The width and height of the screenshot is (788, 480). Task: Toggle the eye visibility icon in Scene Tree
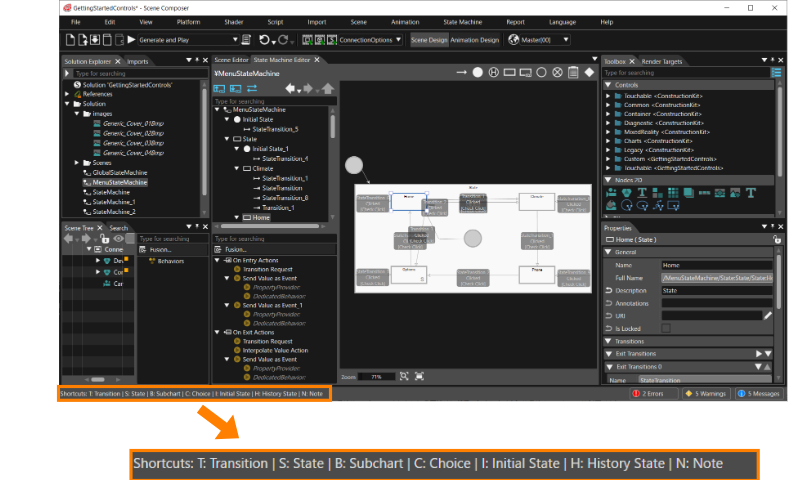point(119,238)
